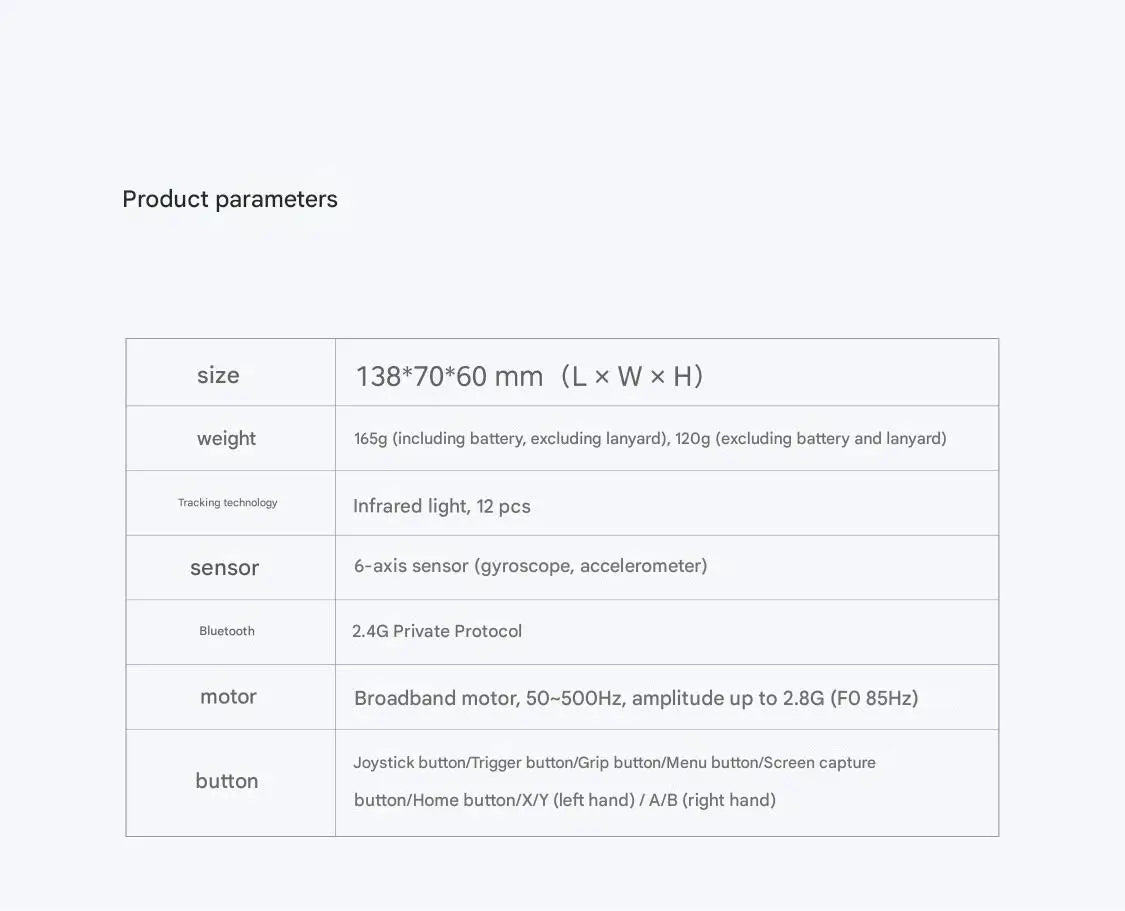
Task: Click the '2.4G Private Protocol' value
Action: click(x=437, y=631)
